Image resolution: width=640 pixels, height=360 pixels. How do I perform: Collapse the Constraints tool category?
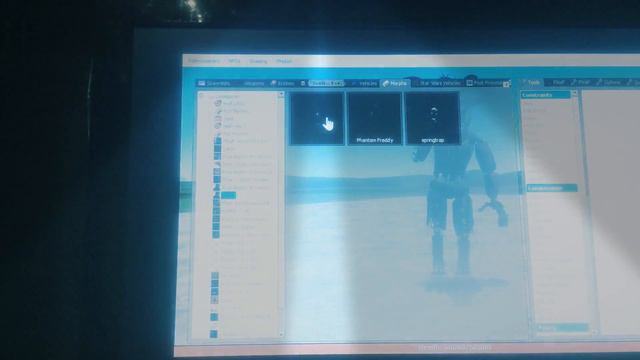click(x=545, y=95)
